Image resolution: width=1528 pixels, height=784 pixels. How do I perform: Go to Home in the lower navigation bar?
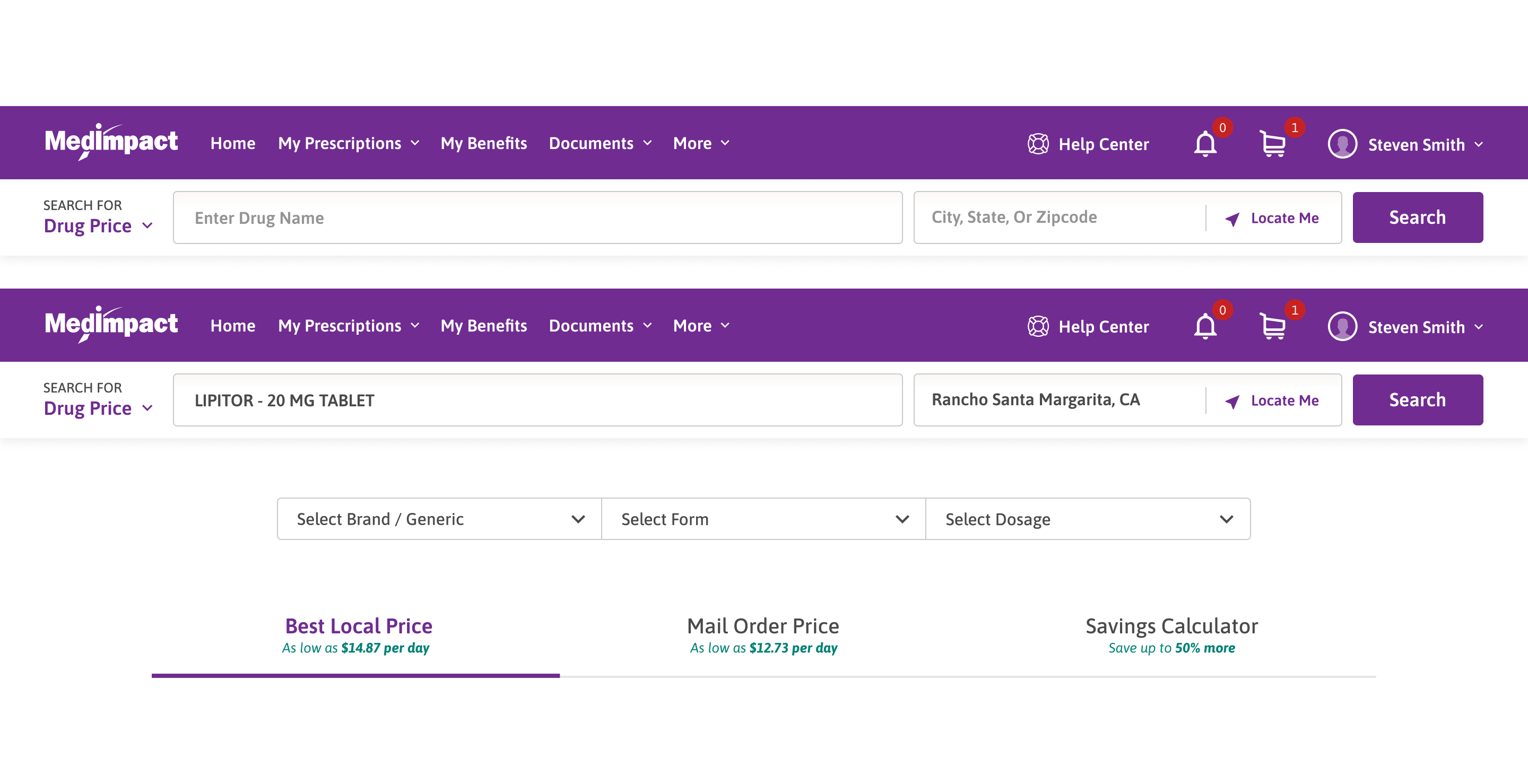[233, 326]
